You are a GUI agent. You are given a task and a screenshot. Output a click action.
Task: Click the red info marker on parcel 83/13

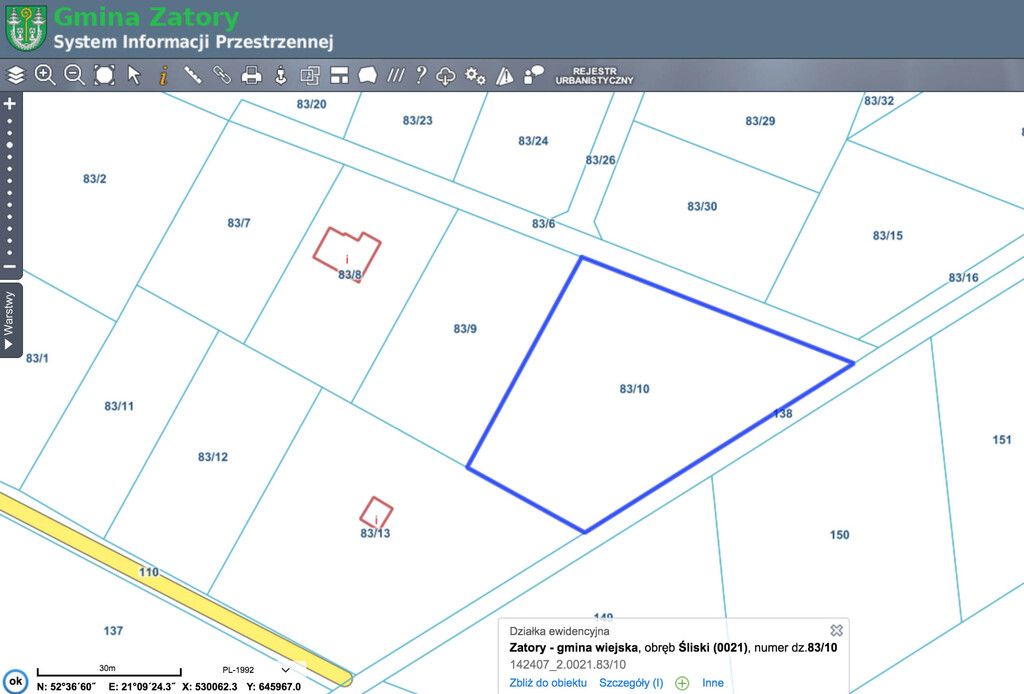click(376, 520)
